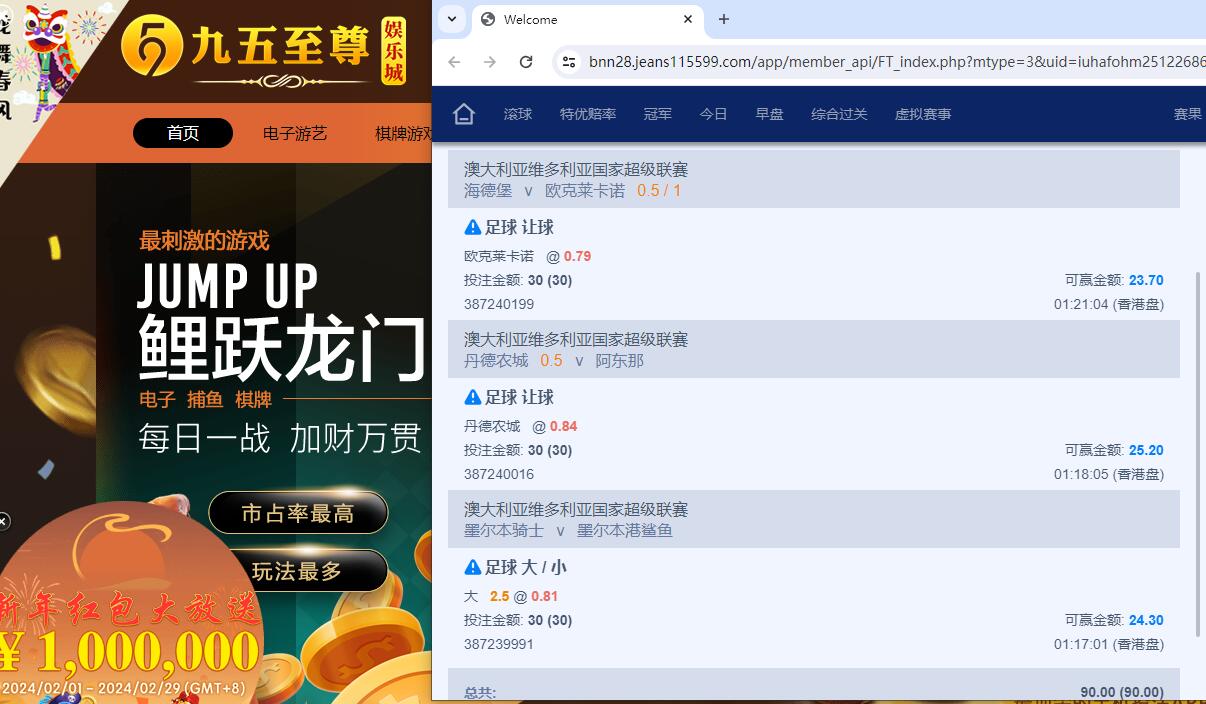Open a new browser tab

pyautogui.click(x=724, y=19)
